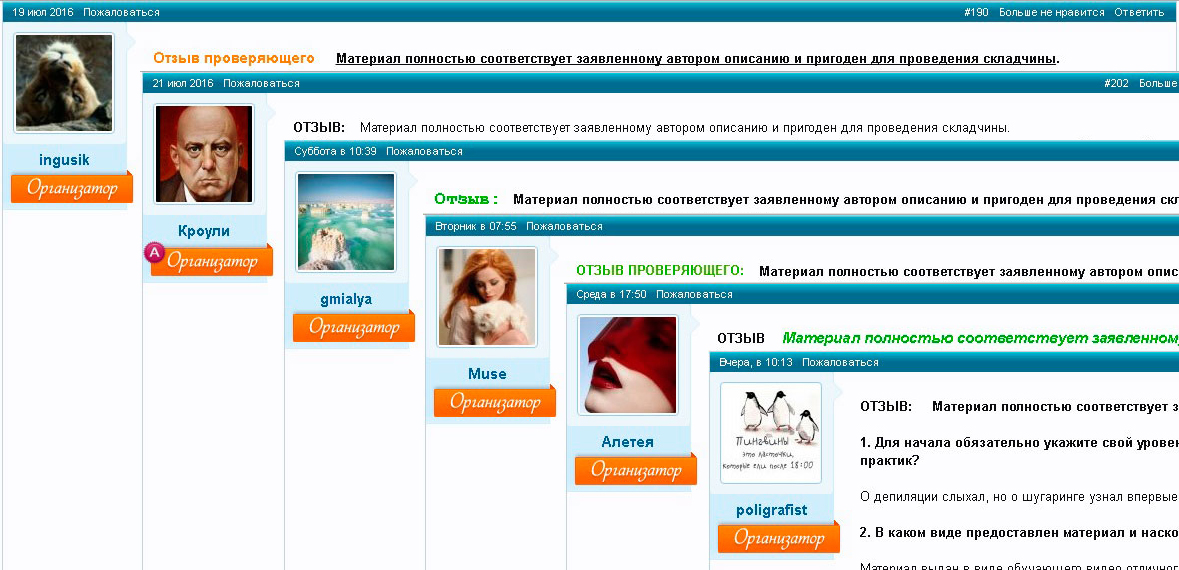Click the Организатор badge under poligrafist
The height and width of the screenshot is (570, 1179).
click(778, 538)
